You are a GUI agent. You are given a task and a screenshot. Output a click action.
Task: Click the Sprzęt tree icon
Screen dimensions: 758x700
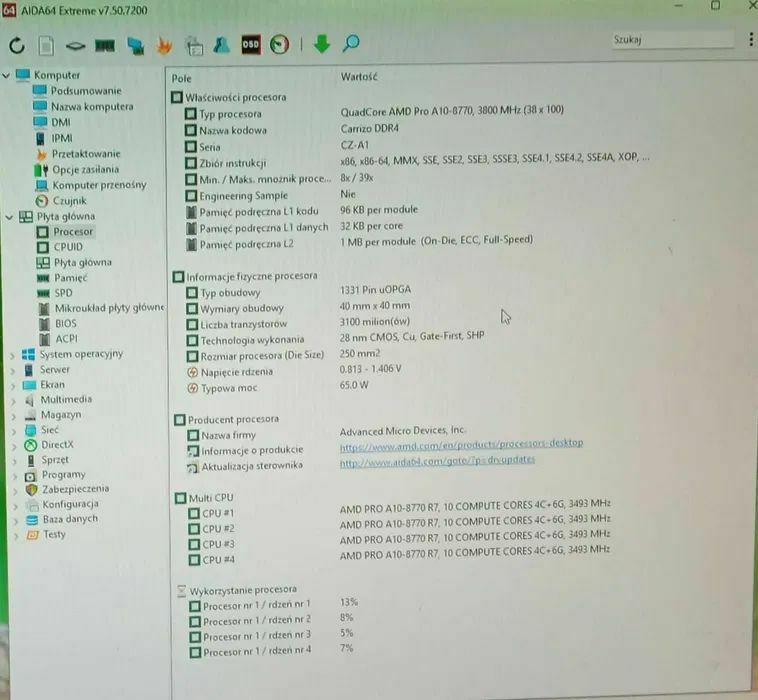click(x=31, y=460)
